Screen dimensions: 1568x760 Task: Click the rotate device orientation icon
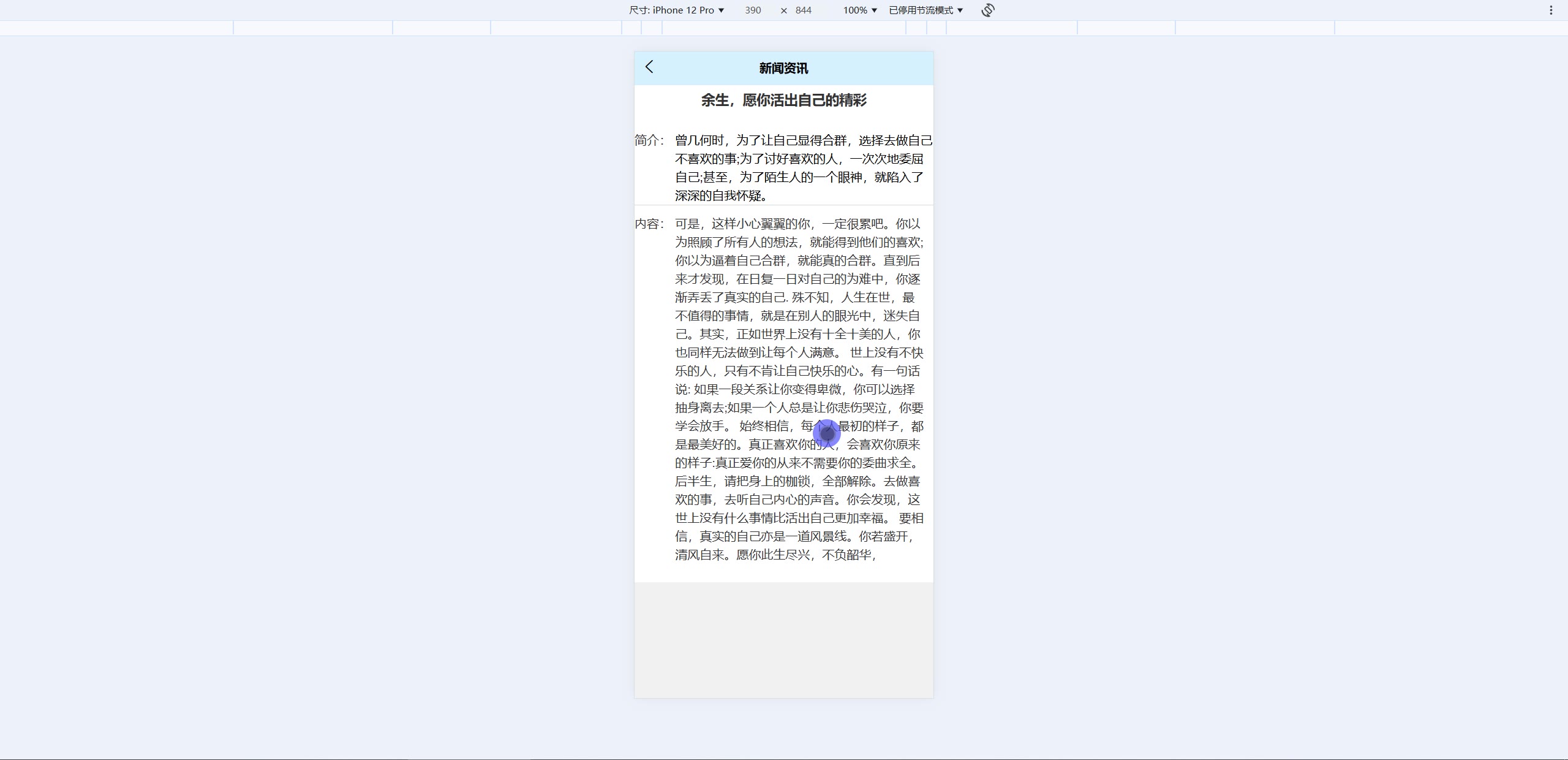click(x=987, y=10)
